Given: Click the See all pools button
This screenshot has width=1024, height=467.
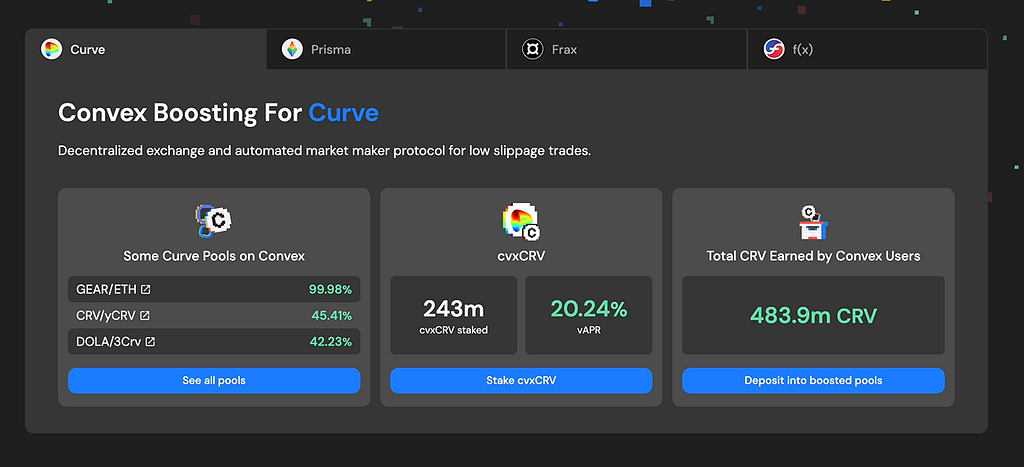Looking at the screenshot, I should point(214,381).
